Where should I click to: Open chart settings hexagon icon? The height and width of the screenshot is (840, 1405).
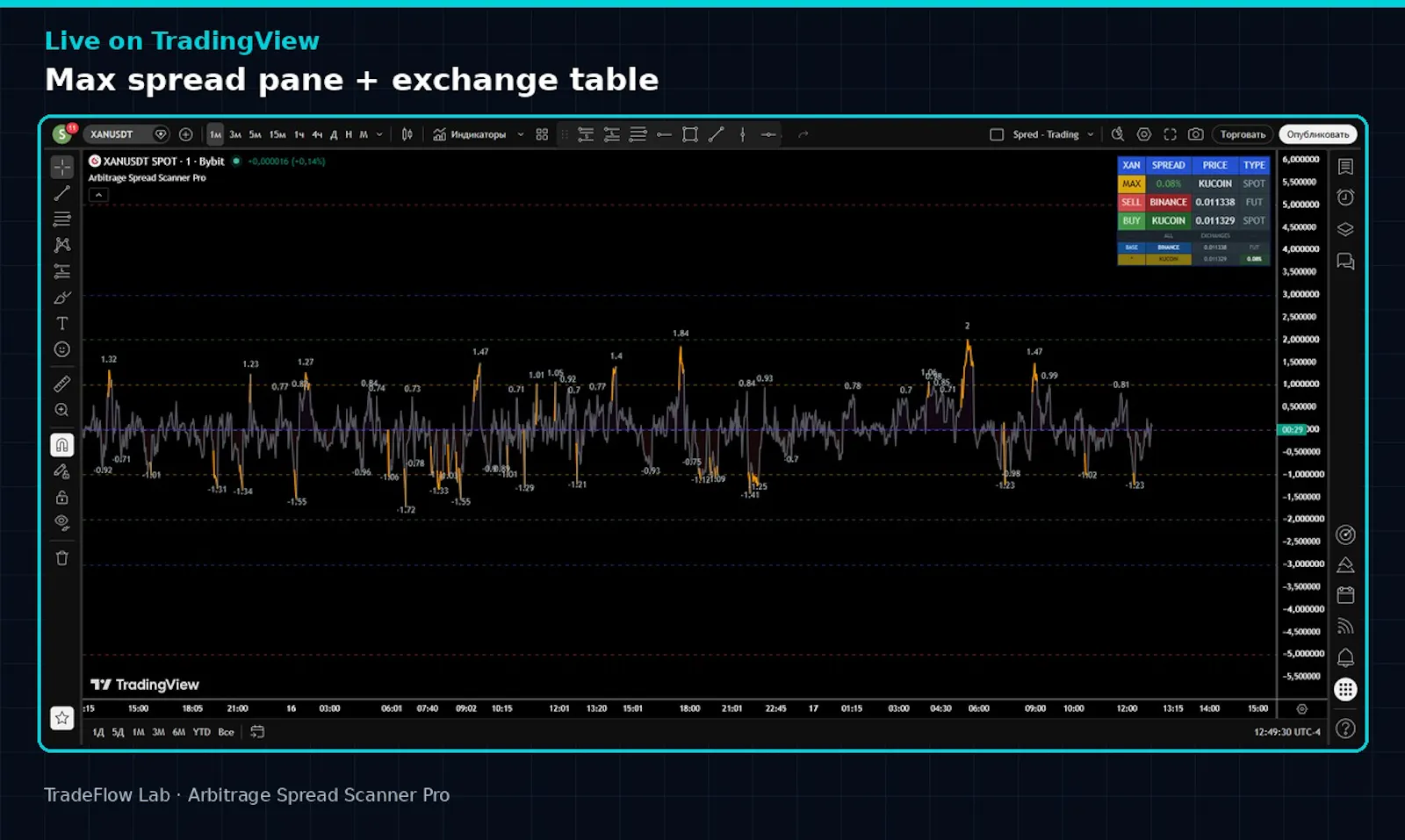1144,134
